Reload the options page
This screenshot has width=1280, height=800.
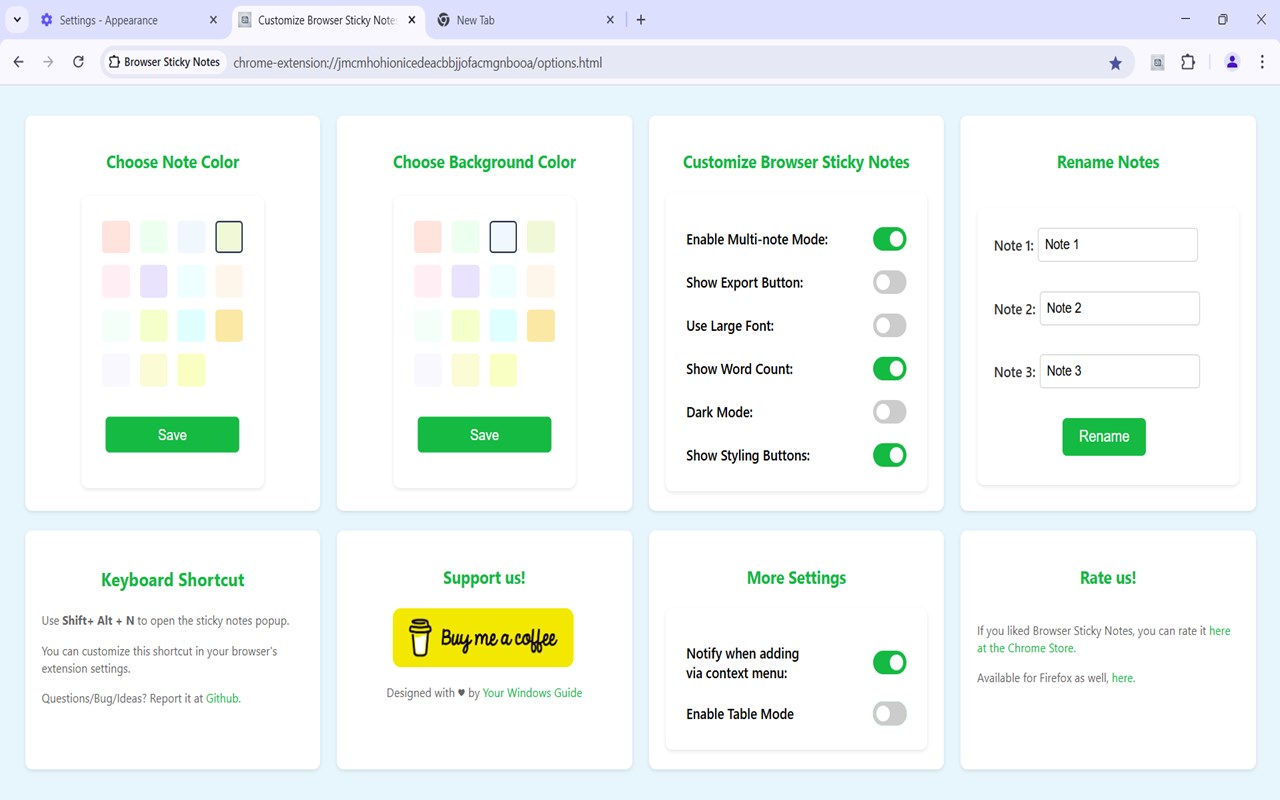pos(78,62)
